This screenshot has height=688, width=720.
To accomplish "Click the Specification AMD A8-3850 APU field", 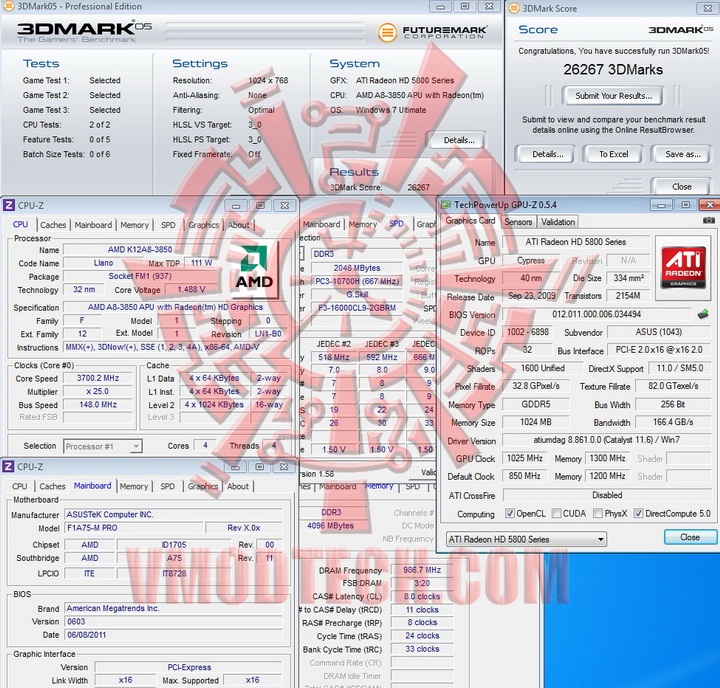I will [175, 307].
